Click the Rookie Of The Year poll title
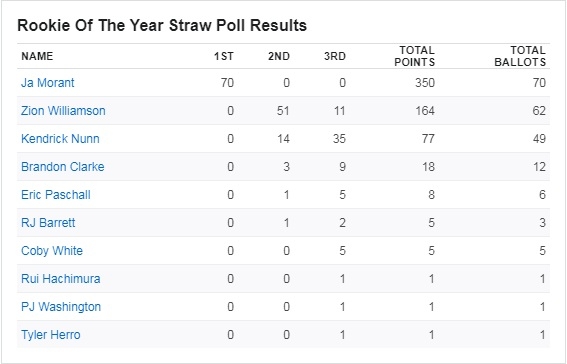This screenshot has width=567, height=364. click(x=162, y=25)
